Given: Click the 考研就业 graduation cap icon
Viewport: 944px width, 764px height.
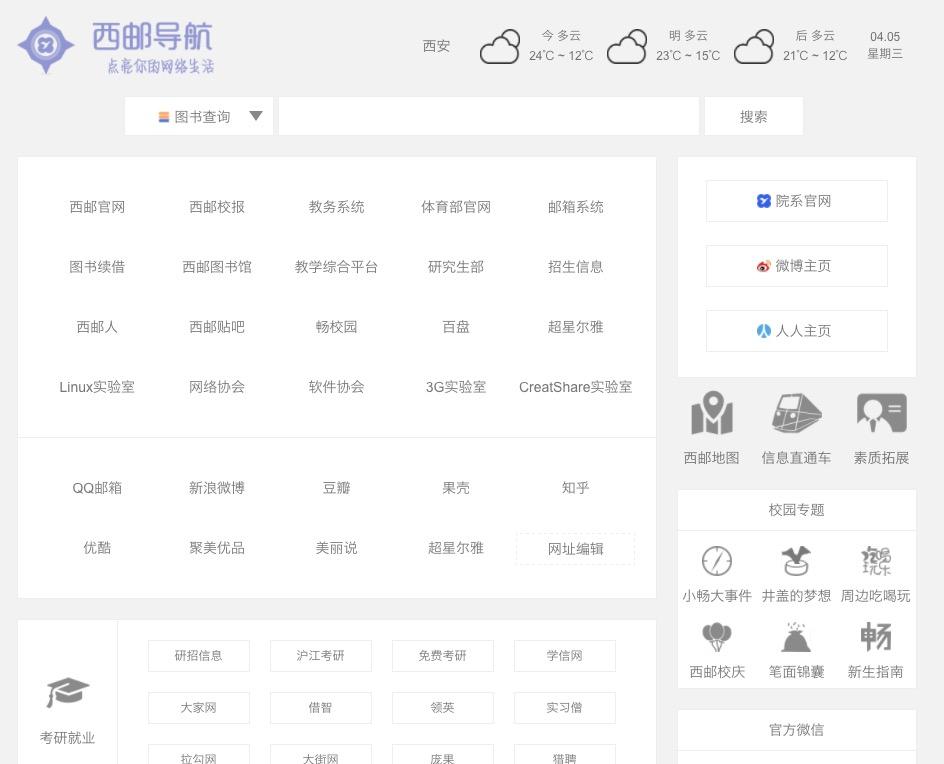Looking at the screenshot, I should 67,692.
